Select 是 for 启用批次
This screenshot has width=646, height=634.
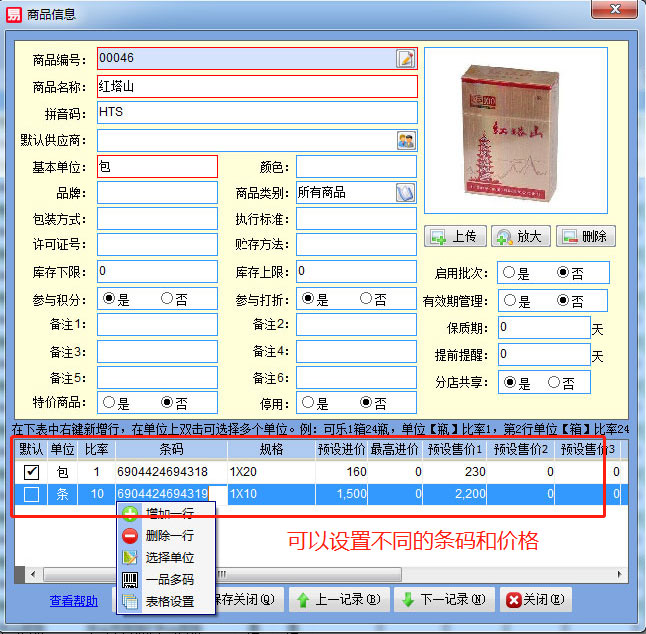510,273
